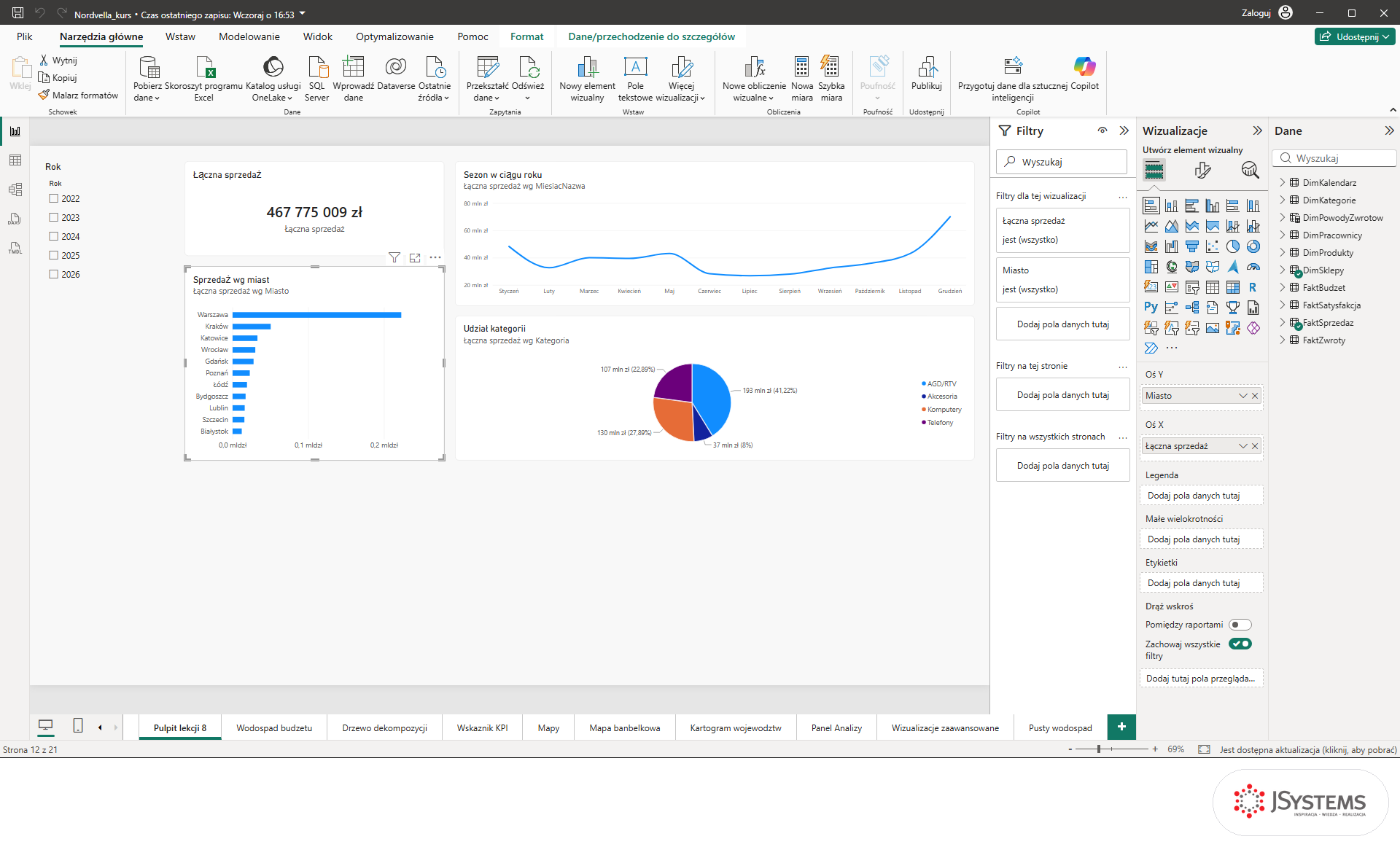Select the treemap visualization icon
The image size is (1400, 847).
point(1151,267)
